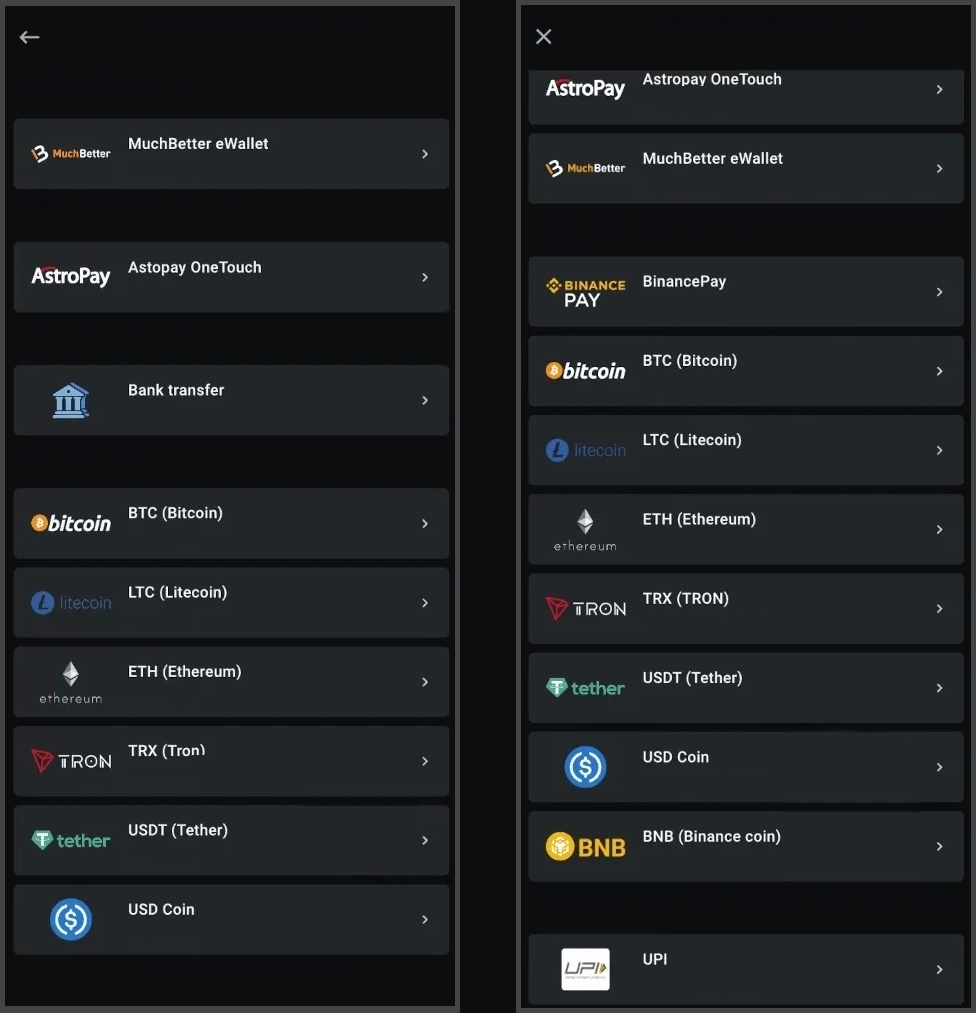Open the BinancePay row chevron
Viewport: 976px width, 1013px height.
(939, 292)
